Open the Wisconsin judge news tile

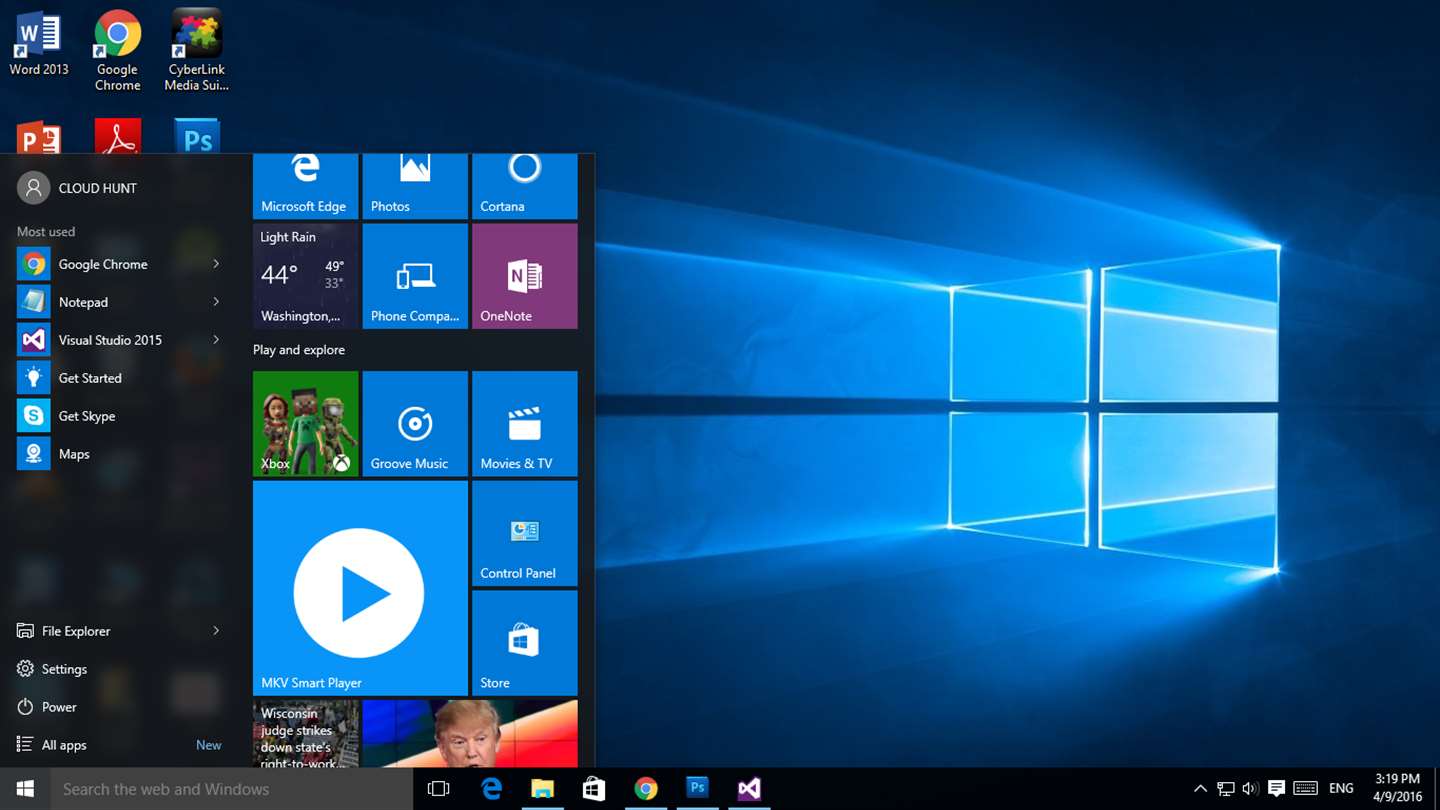[x=305, y=734]
